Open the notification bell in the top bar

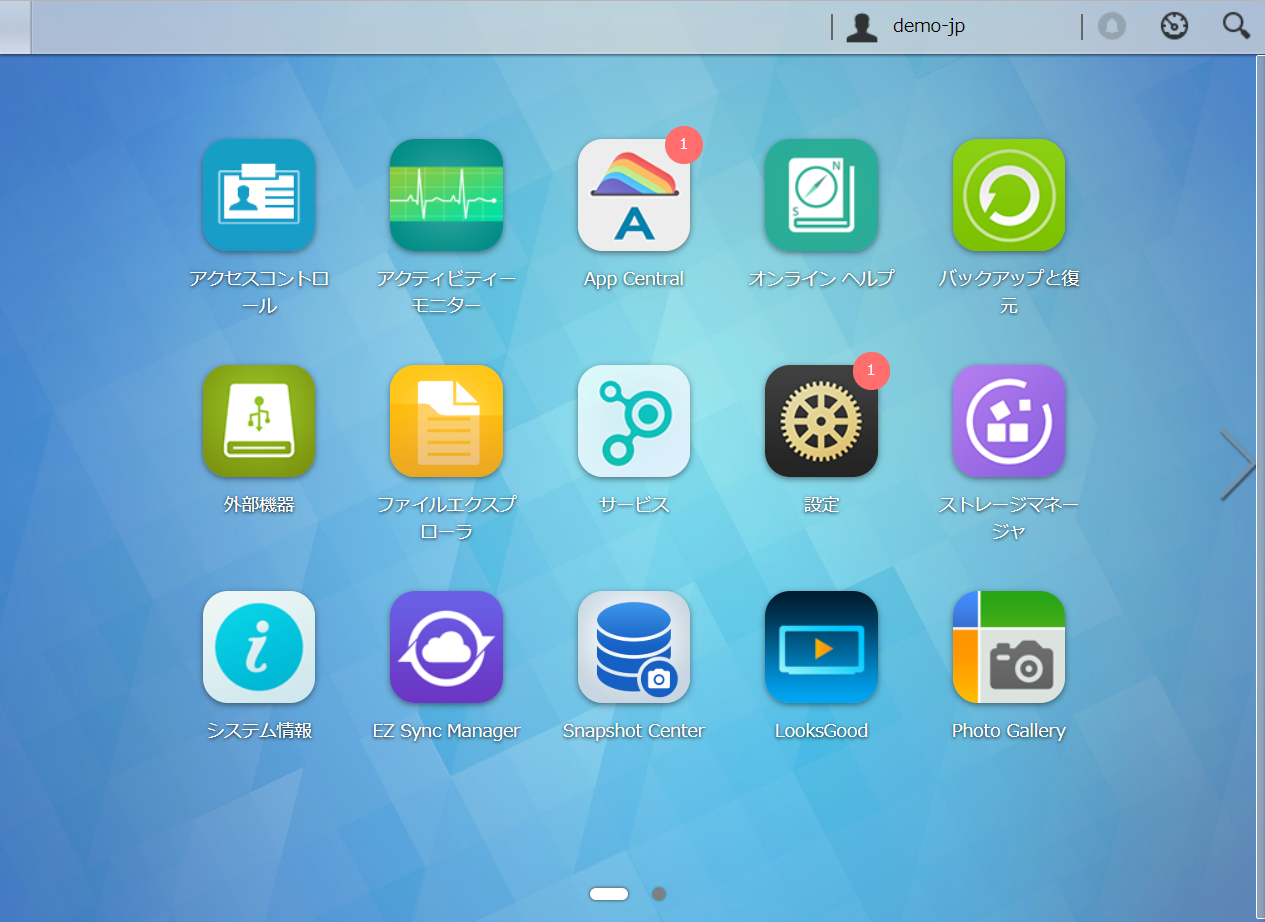click(1112, 26)
